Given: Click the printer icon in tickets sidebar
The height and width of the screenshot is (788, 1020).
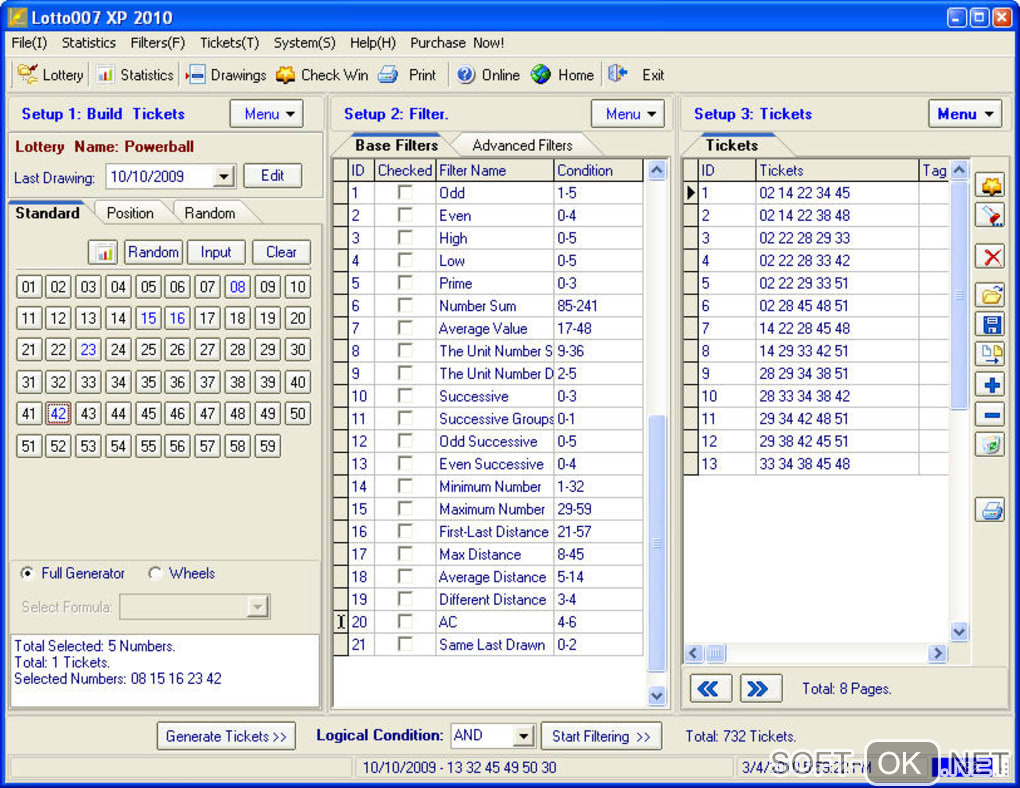Looking at the screenshot, I should [x=990, y=509].
